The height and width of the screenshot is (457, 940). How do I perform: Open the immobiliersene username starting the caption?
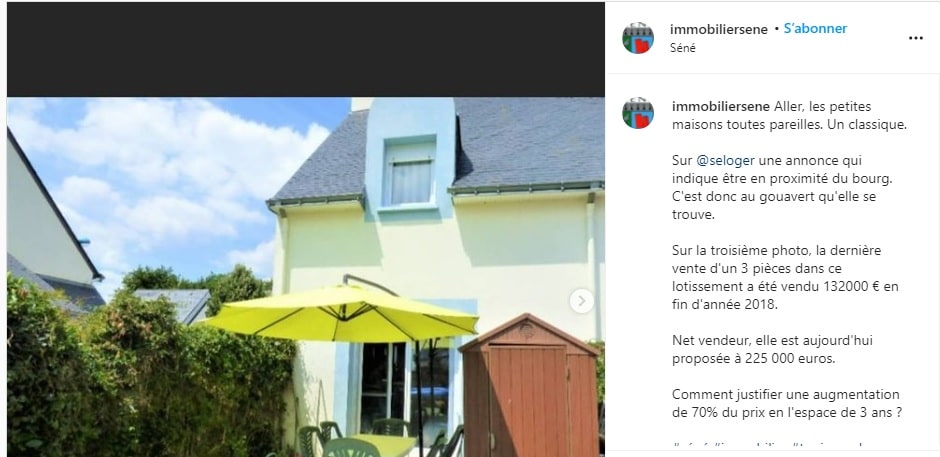(x=721, y=107)
